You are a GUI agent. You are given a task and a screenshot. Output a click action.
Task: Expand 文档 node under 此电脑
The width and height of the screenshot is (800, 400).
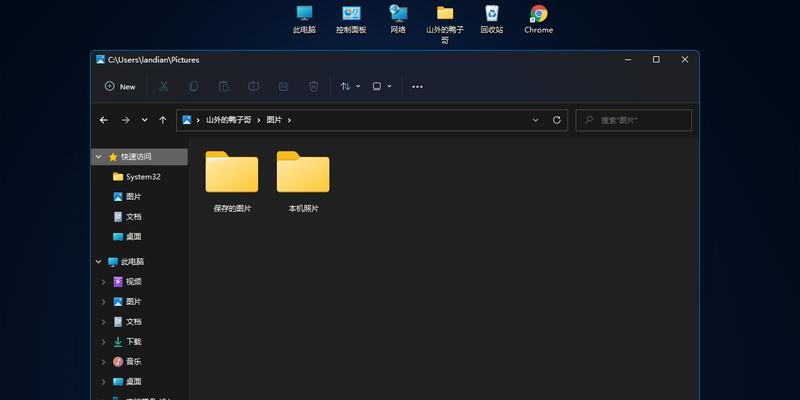pos(104,322)
